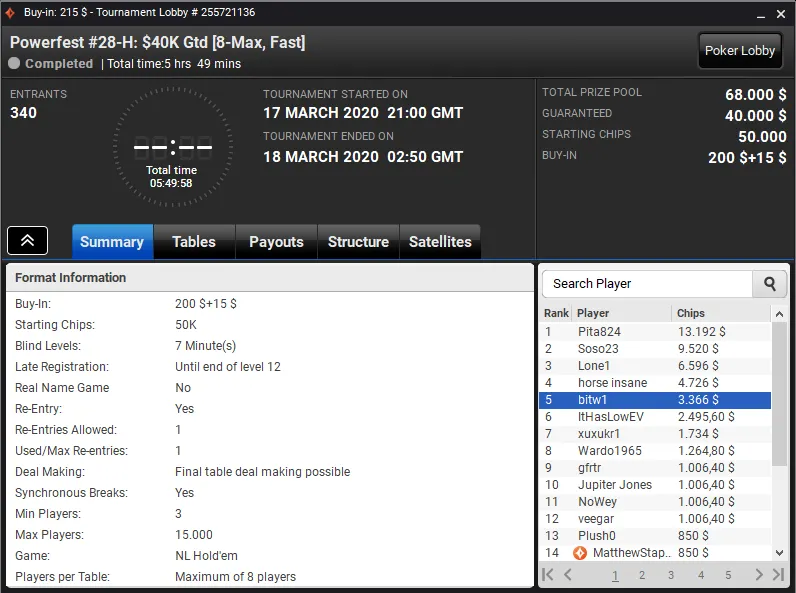Image resolution: width=796 pixels, height=593 pixels.
Task: Select player Pita824 in ranking list
Action: click(x=655, y=332)
